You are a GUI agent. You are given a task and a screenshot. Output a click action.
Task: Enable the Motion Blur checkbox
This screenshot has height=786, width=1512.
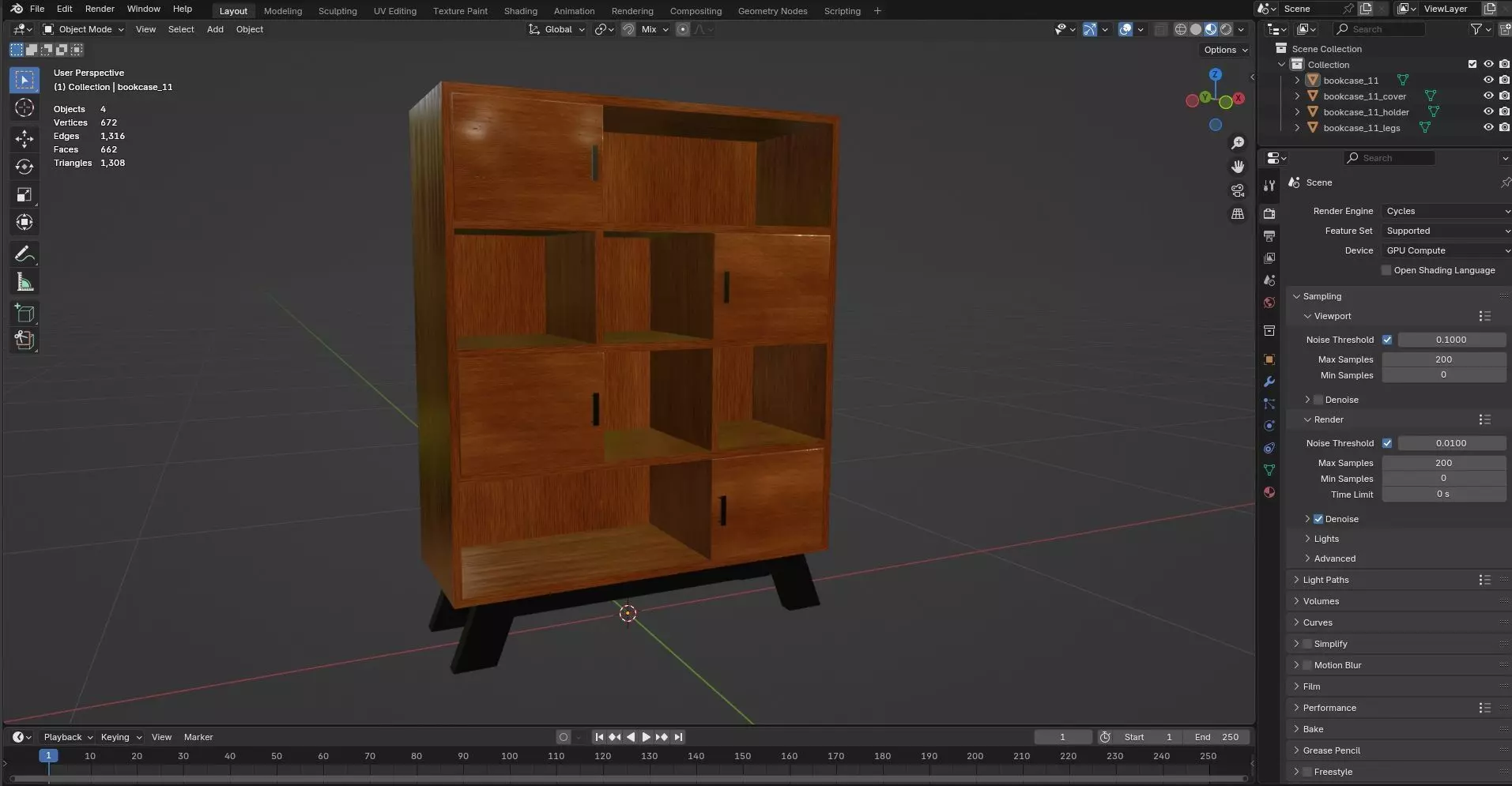(1307, 665)
